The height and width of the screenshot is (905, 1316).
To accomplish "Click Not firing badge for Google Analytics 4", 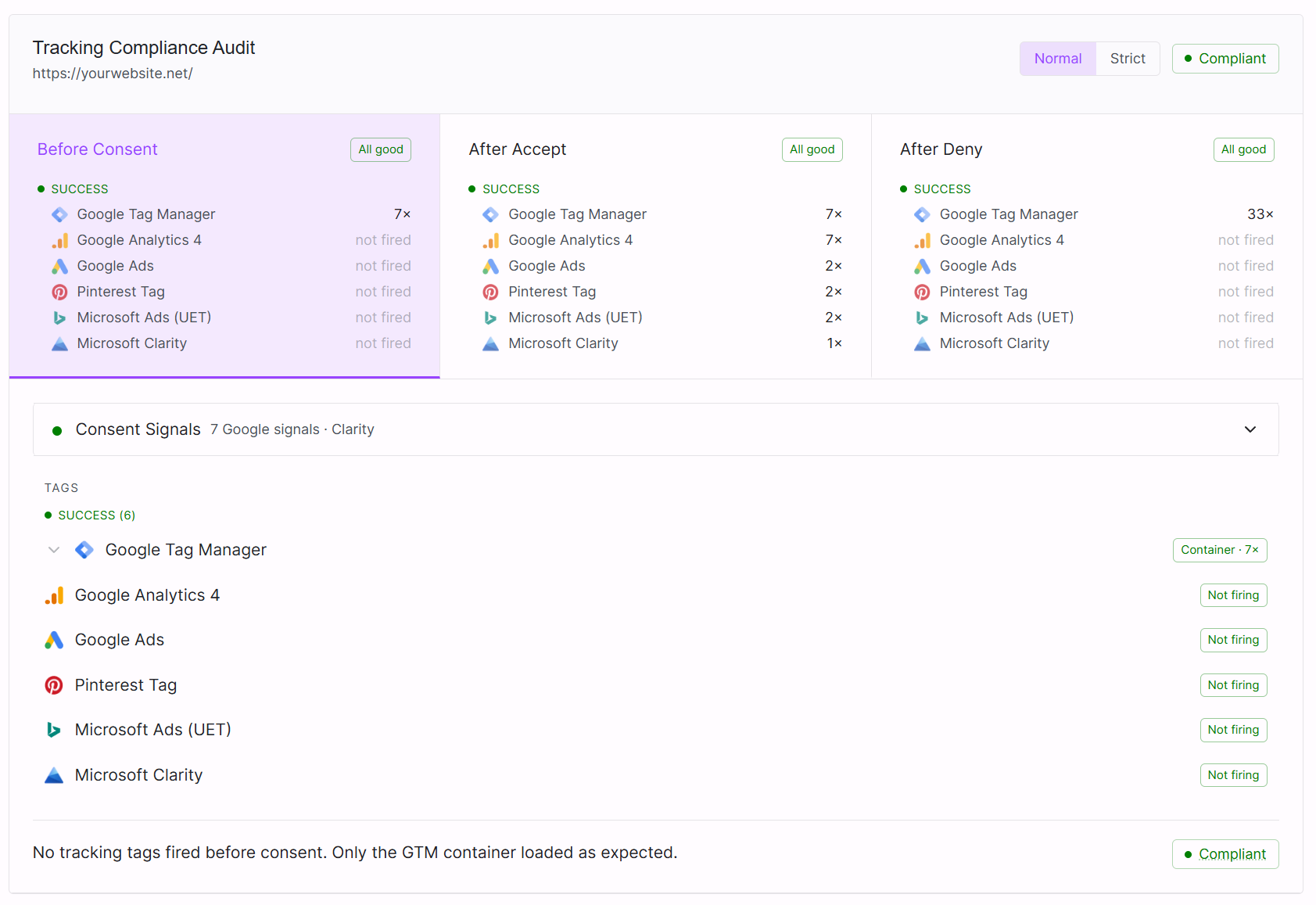I will click(1234, 595).
